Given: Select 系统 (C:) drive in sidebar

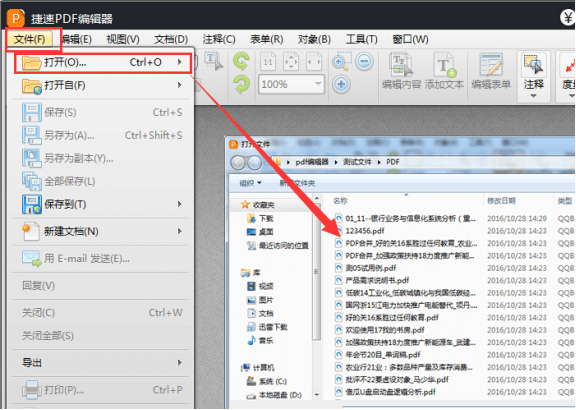Looking at the screenshot, I should 267,381.
